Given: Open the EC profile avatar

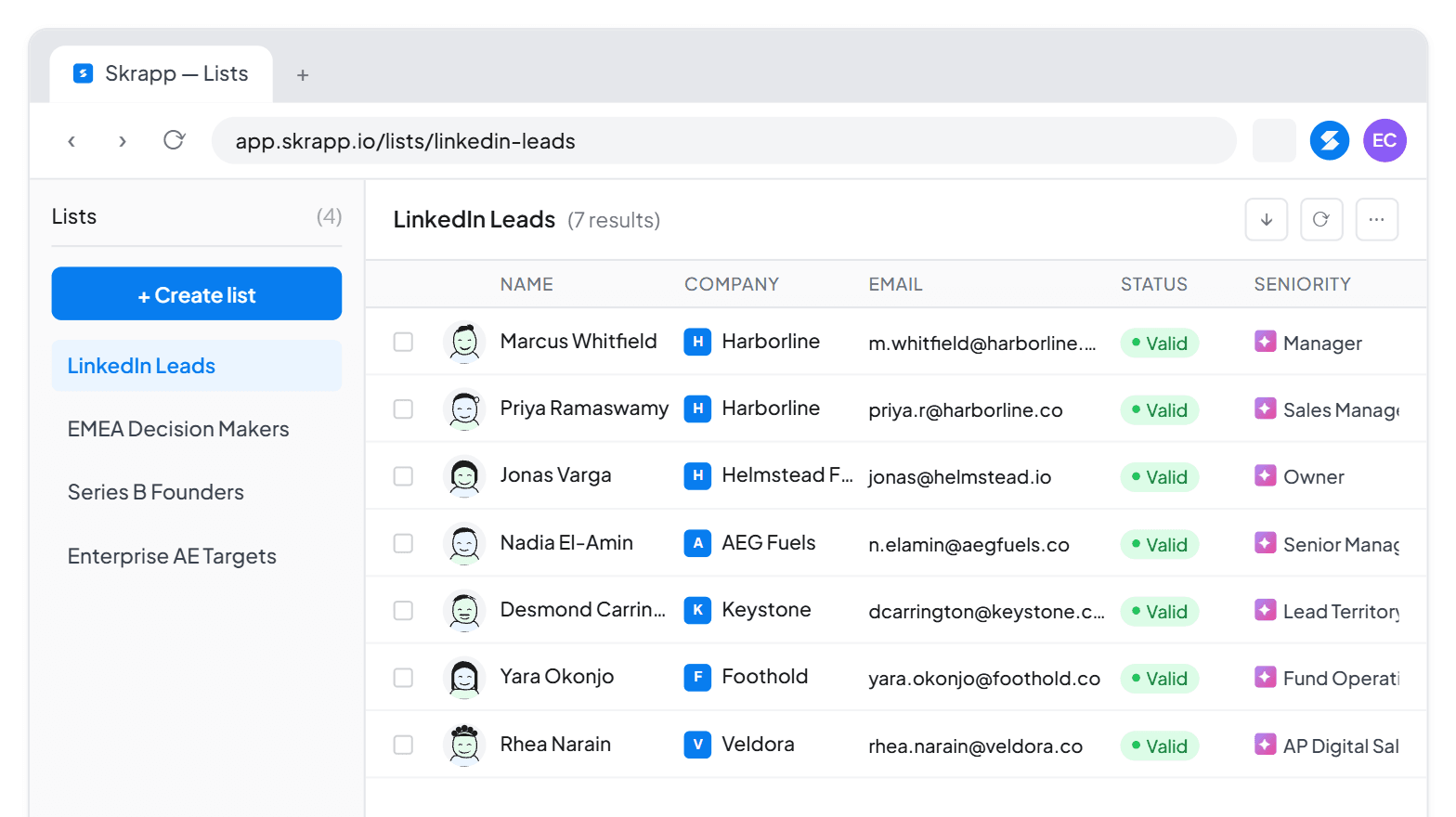Looking at the screenshot, I should [1384, 140].
